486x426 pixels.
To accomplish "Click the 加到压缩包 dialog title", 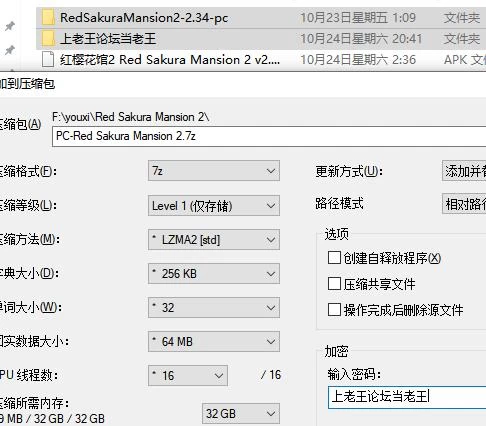I will [27, 84].
